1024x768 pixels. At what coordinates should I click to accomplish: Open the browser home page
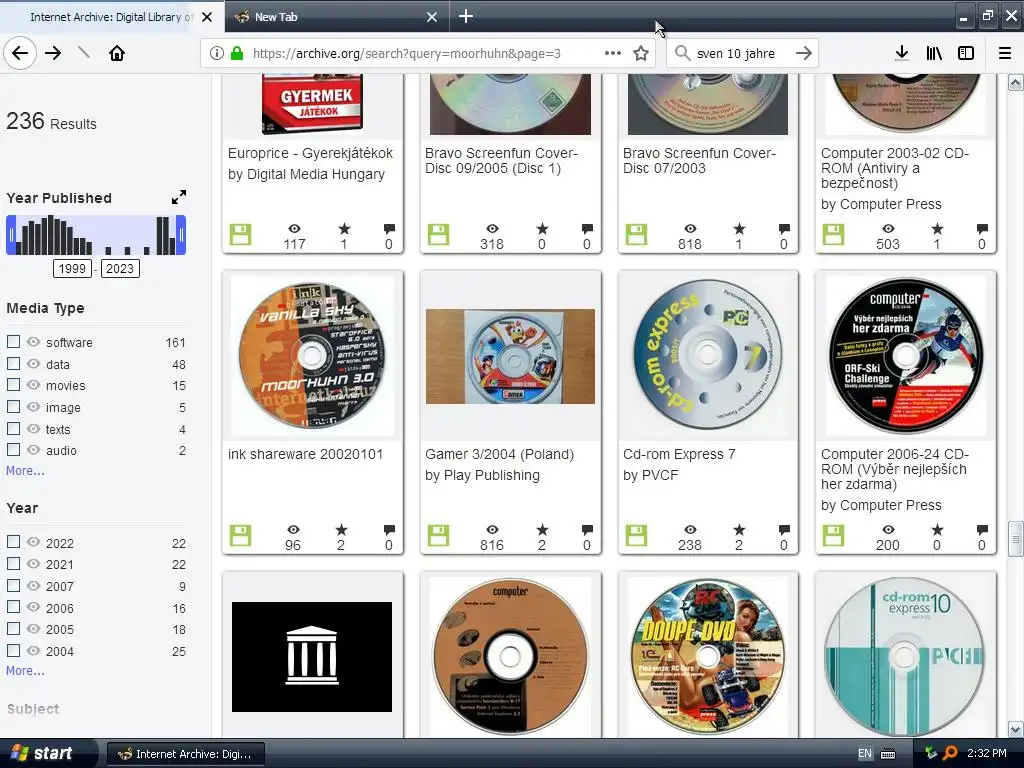(117, 53)
